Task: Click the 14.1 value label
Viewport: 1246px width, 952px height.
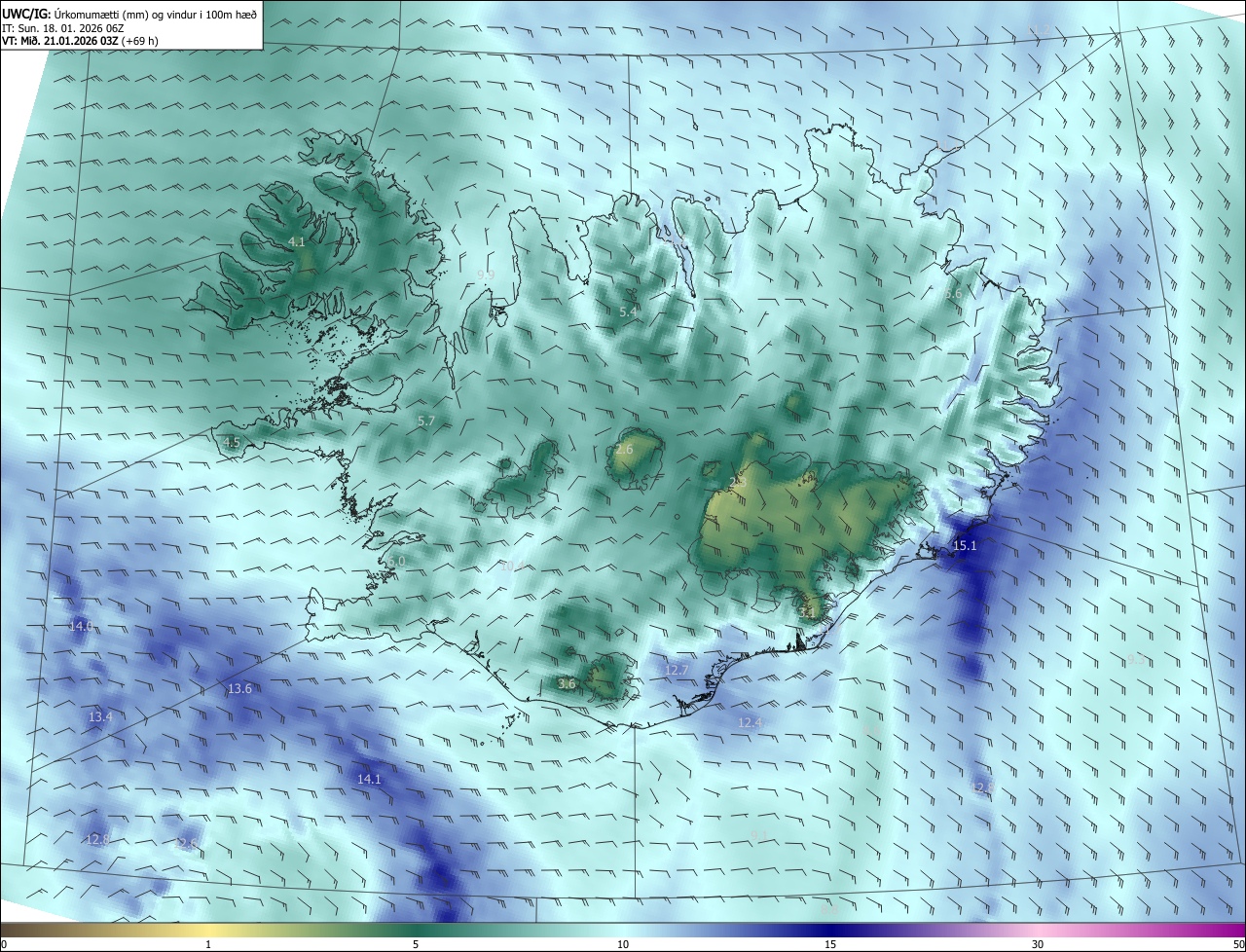Action: (x=369, y=779)
